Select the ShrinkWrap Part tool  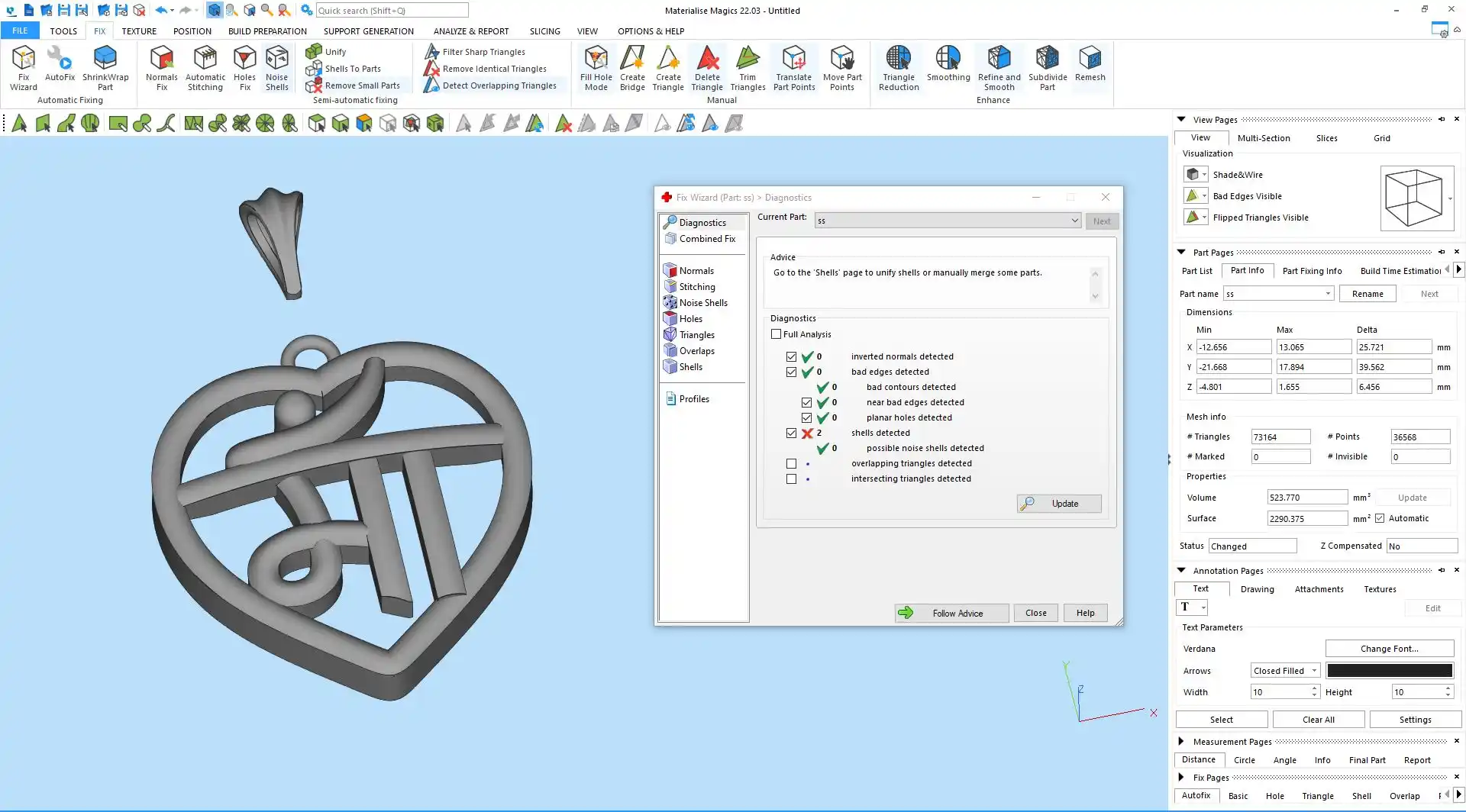(x=105, y=67)
